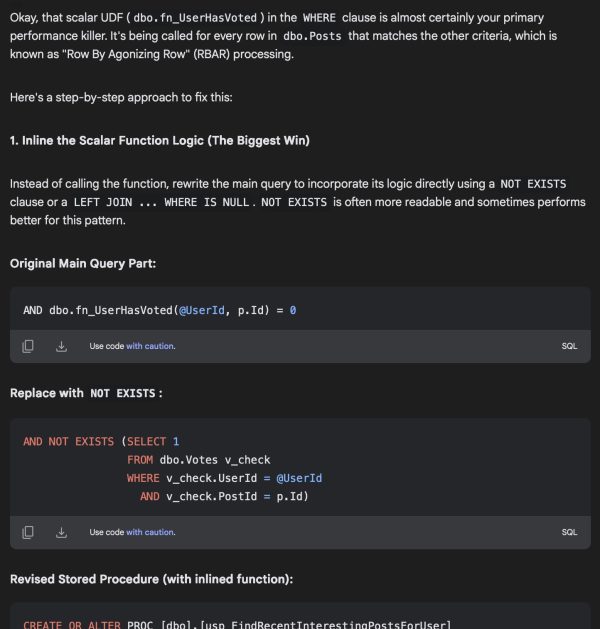Viewport: 600px width, 629px height.
Task: Click the 'AND dbo.fn_UserHasVoted' code line
Action: (x=160, y=310)
